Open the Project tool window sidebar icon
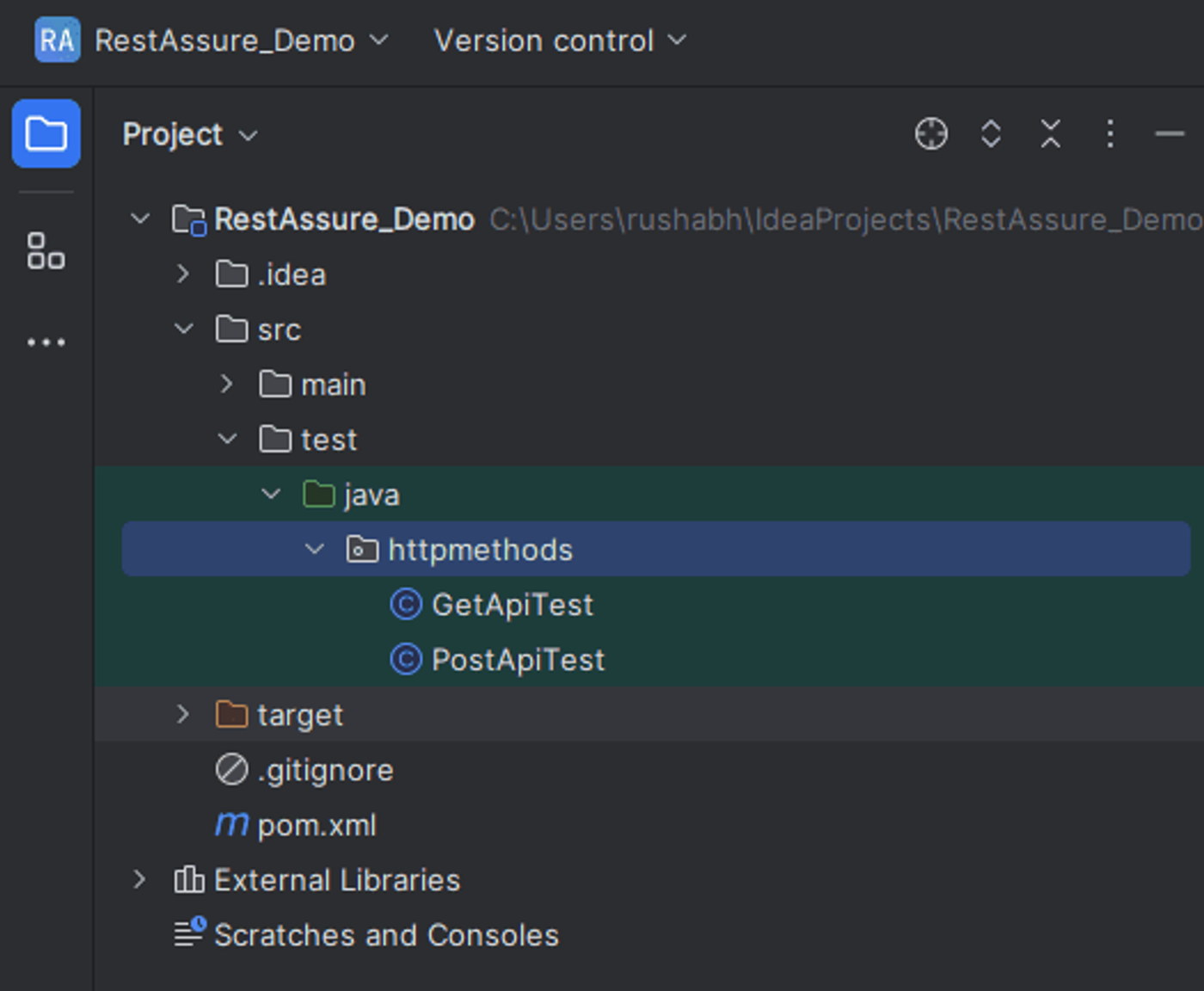This screenshot has height=991, width=1204. (x=46, y=134)
